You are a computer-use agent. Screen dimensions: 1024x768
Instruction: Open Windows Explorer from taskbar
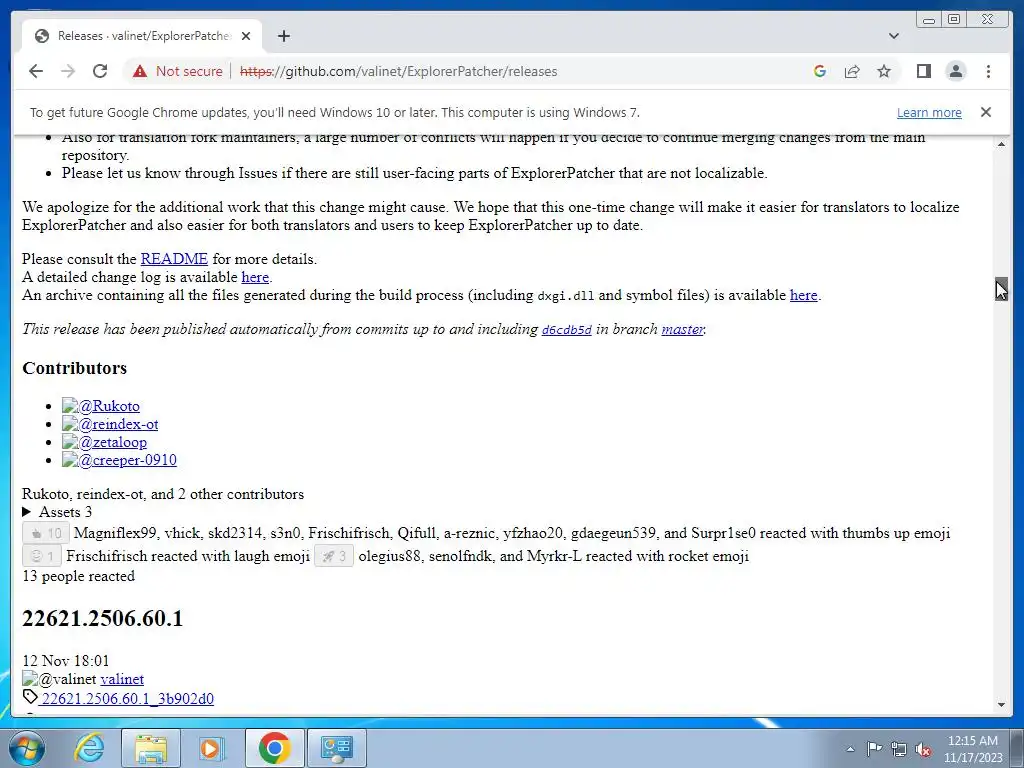150,748
